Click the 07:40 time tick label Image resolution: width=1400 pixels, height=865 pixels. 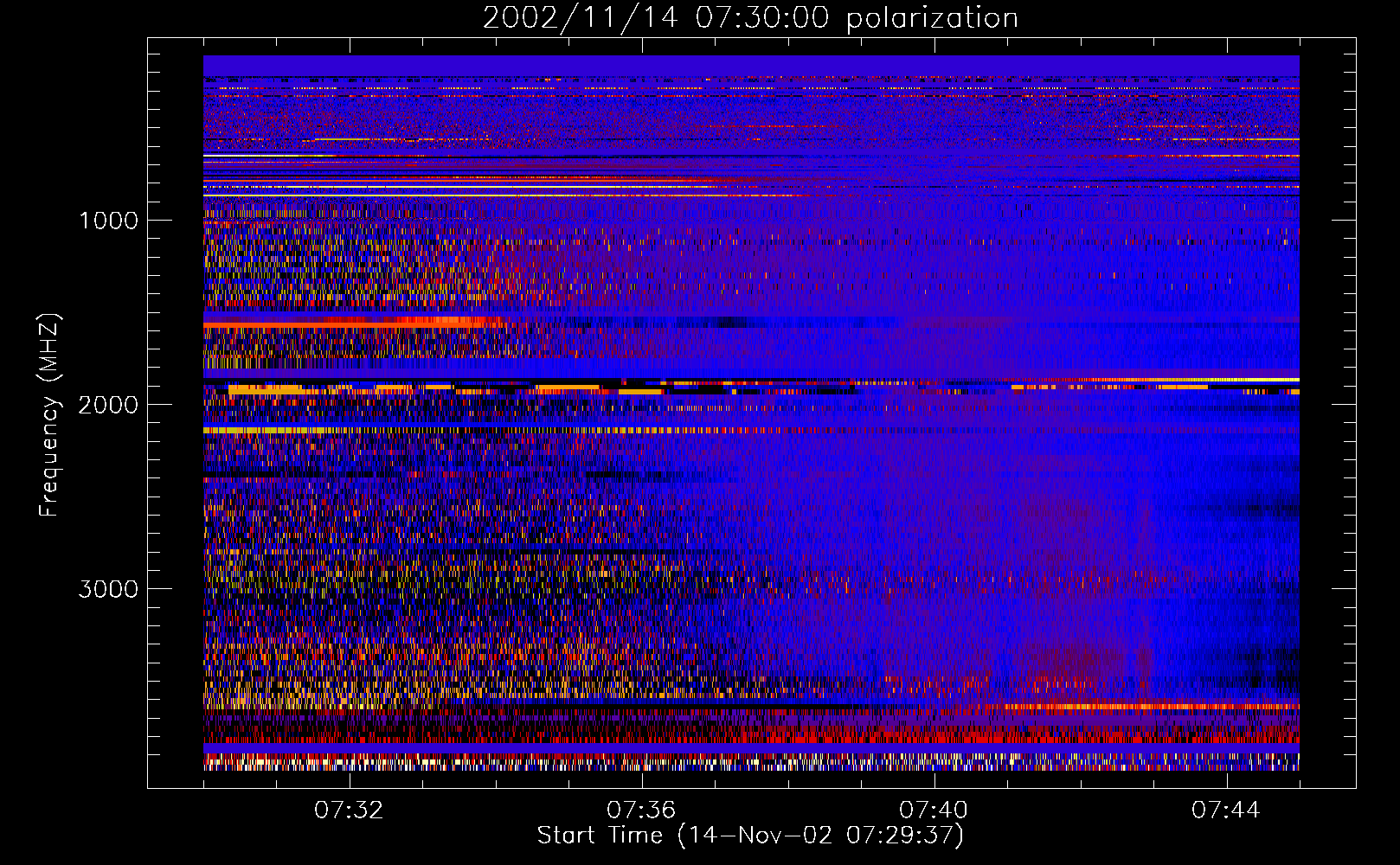(934, 811)
